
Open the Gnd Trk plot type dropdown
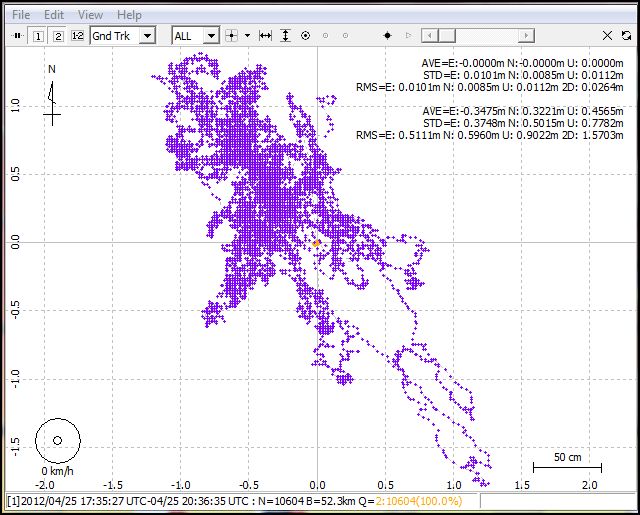147,35
